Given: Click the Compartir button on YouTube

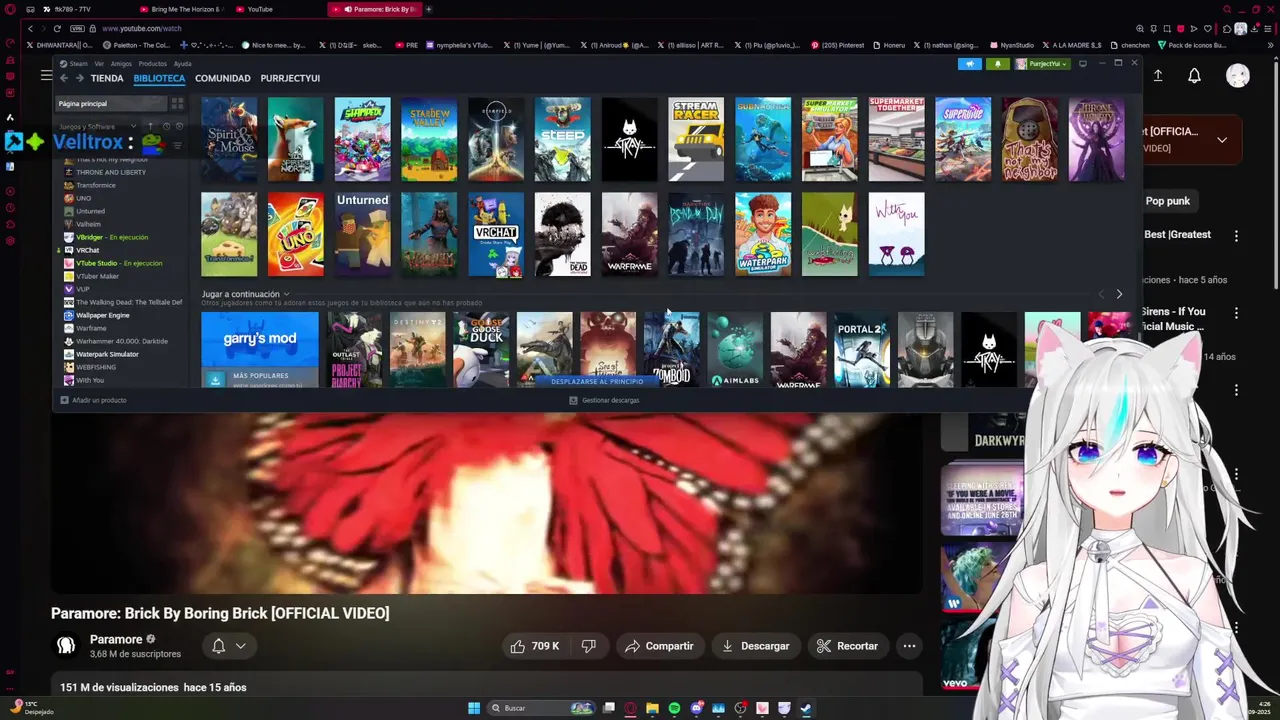Looking at the screenshot, I should [659, 646].
